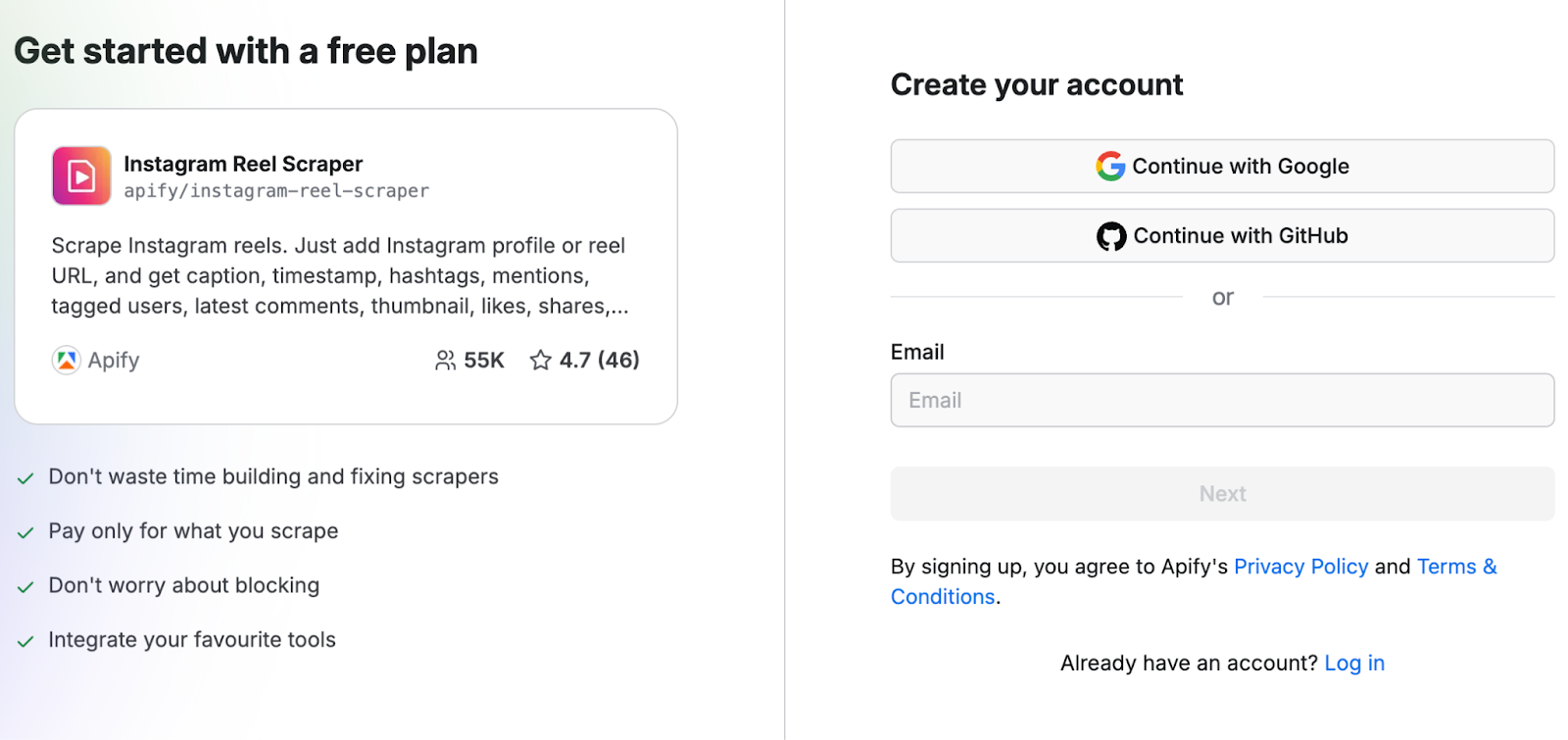The width and height of the screenshot is (1568, 740).
Task: Continue with GitHub
Action: 1221,235
